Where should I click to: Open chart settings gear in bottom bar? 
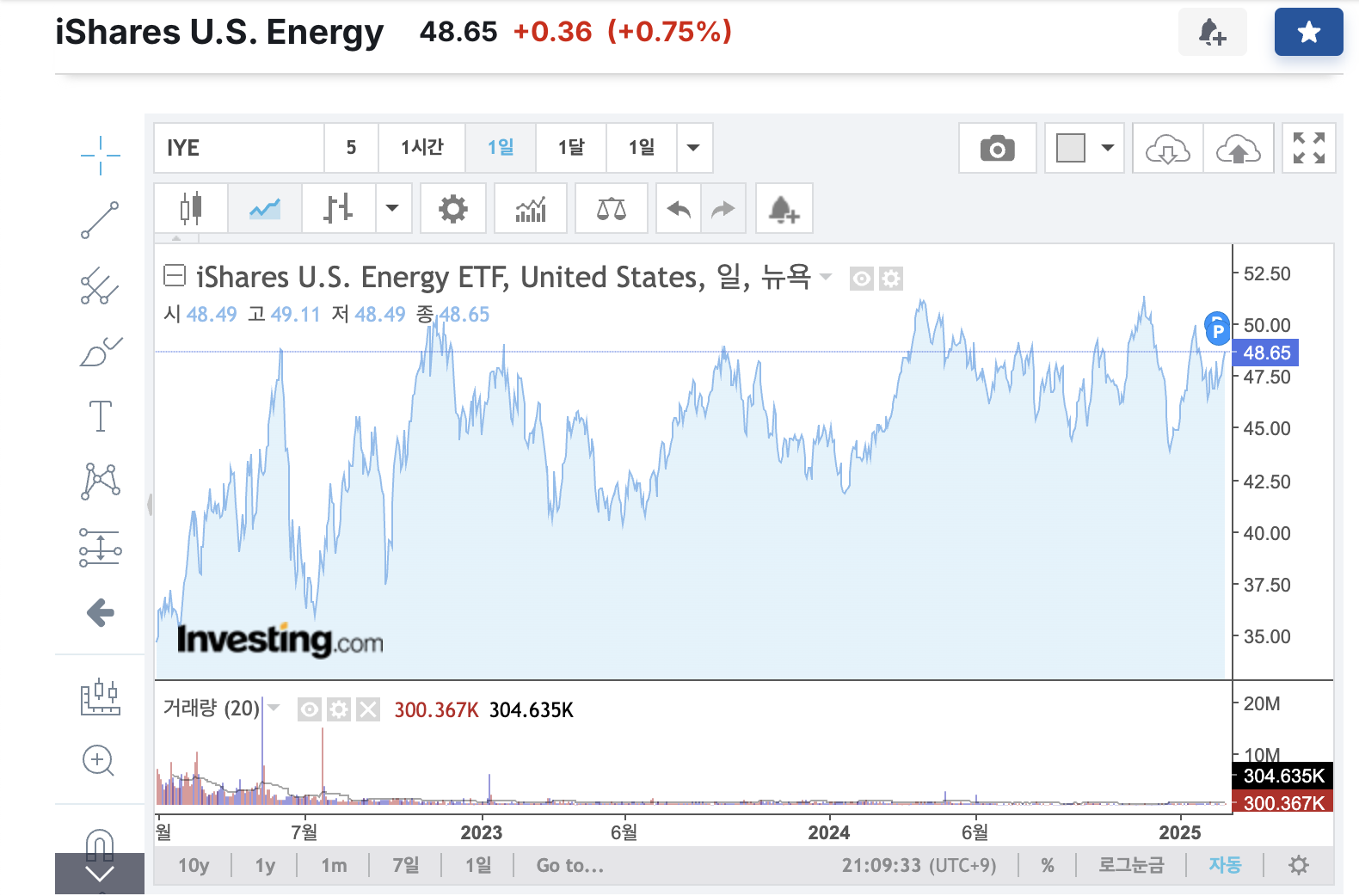click(1299, 865)
